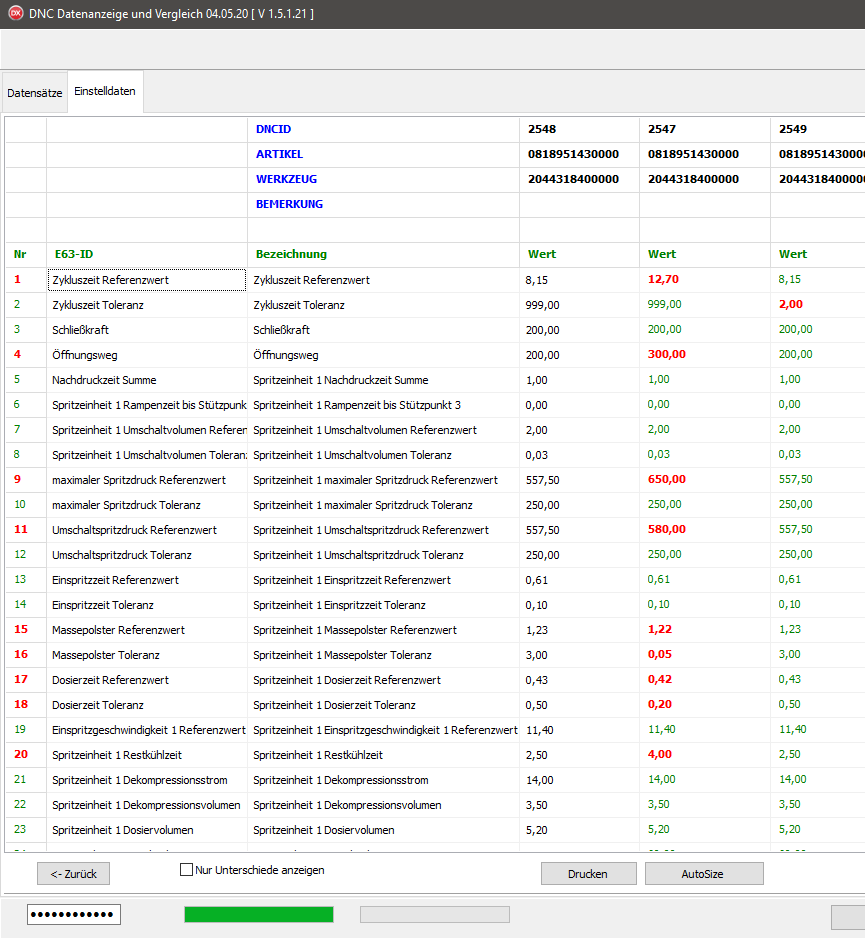Click value 999,00 in first Wert column
This screenshot has height=938, width=865.
point(543,306)
